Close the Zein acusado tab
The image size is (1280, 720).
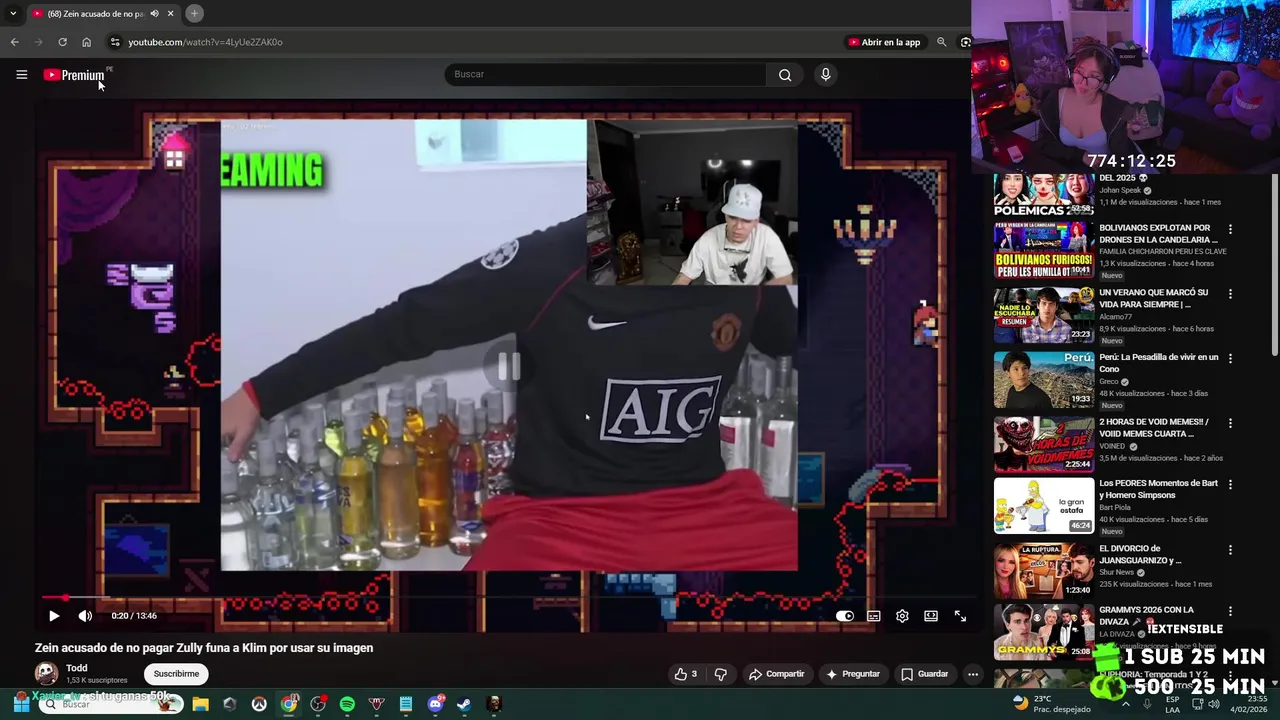170,13
